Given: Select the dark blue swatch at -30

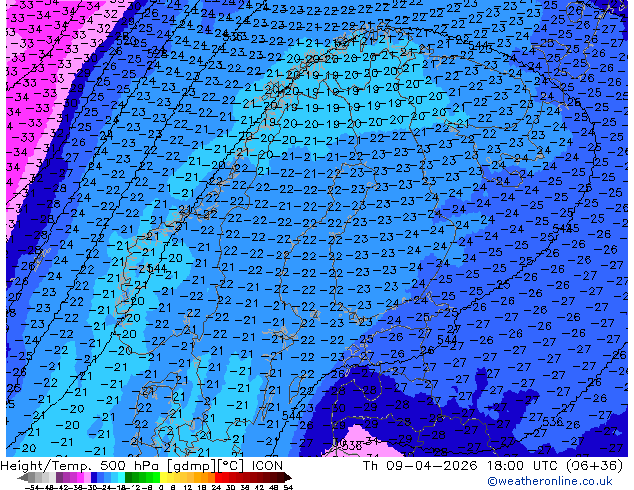Looking at the screenshot, I should [x=94, y=477].
